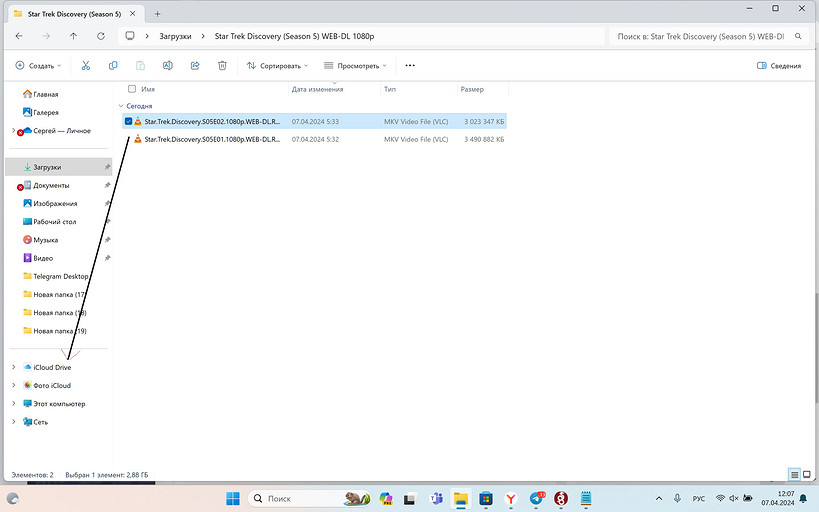
Task: Uncheck the Star.Trek.Discovery.S05E02 file checkbox
Action: click(128, 121)
